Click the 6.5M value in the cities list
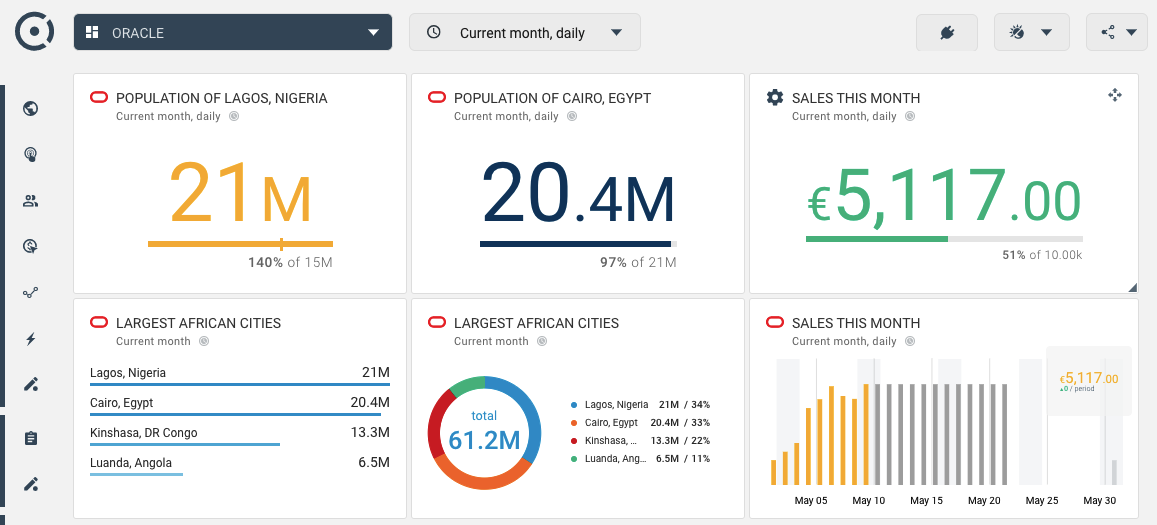 click(x=373, y=462)
